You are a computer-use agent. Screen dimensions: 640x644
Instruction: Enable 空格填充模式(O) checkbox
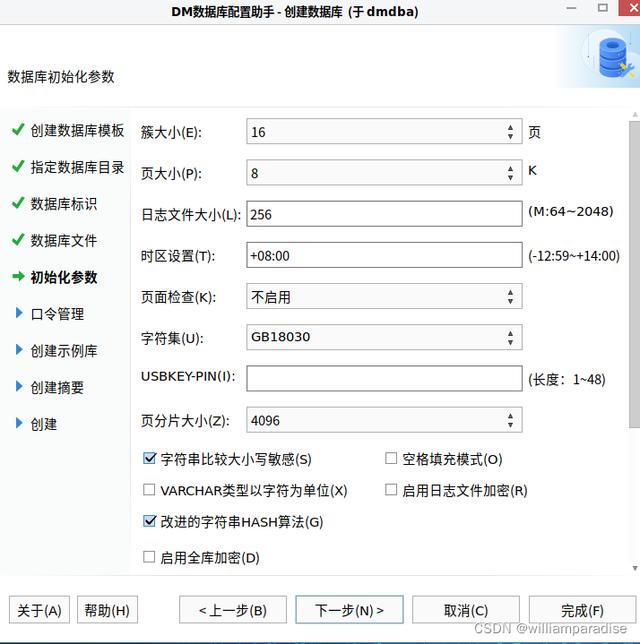pyautogui.click(x=391, y=458)
